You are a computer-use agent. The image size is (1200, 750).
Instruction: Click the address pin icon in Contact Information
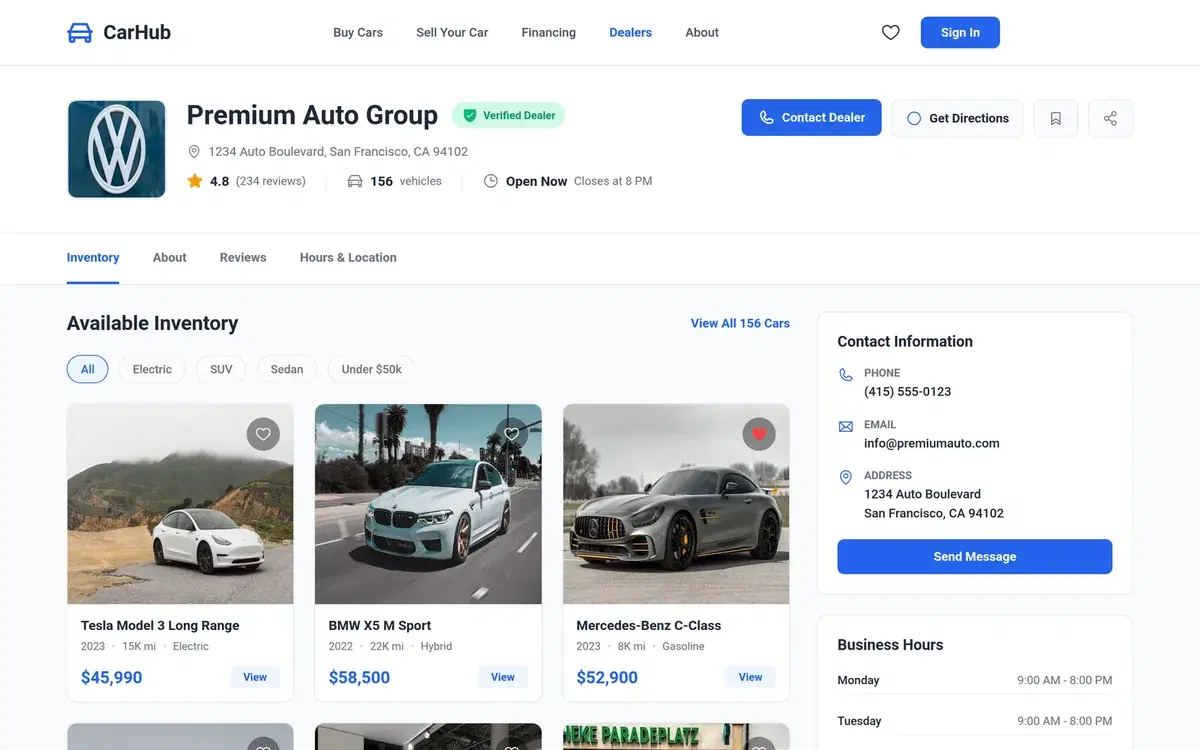point(846,478)
